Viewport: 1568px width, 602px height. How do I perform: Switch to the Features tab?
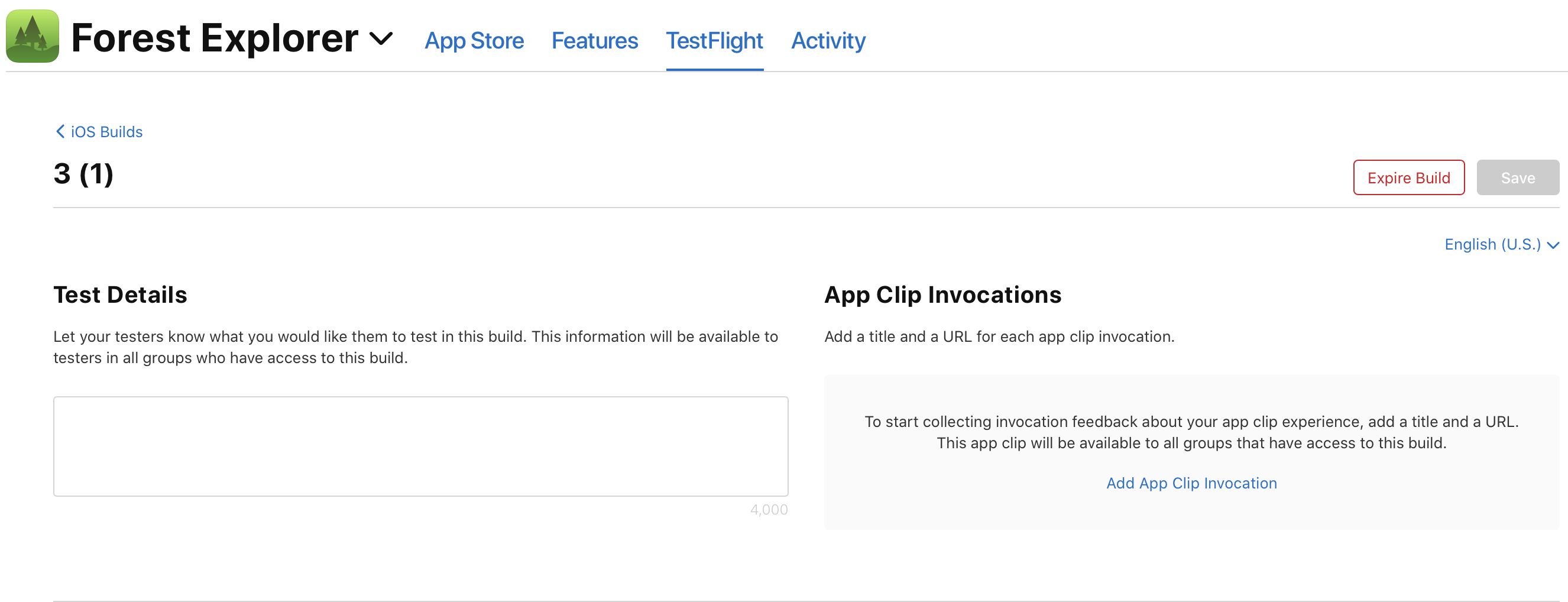pos(594,40)
